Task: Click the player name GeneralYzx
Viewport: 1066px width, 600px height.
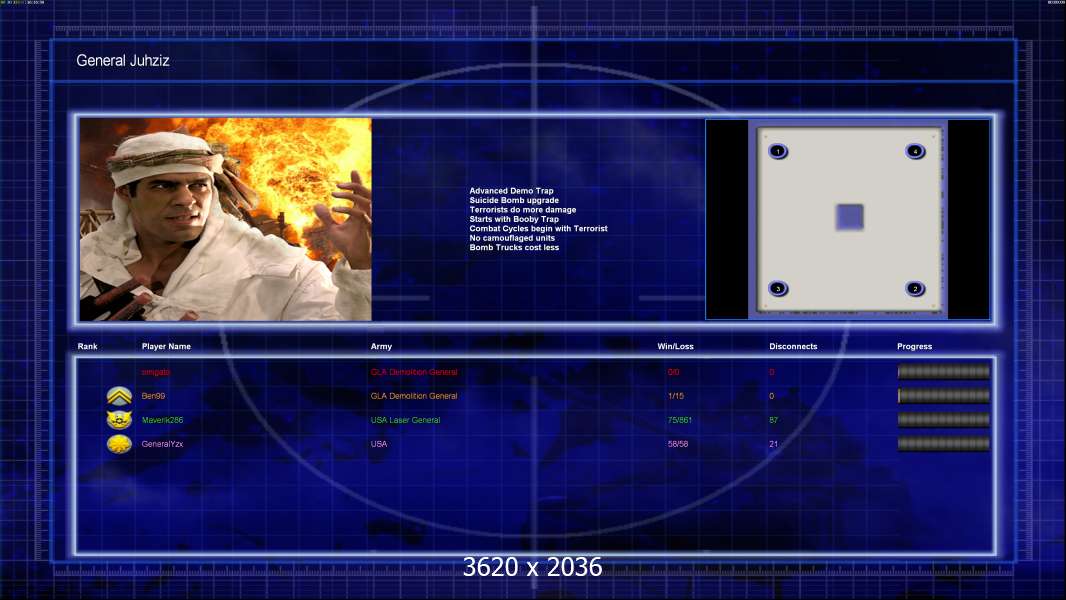Action: 162,444
